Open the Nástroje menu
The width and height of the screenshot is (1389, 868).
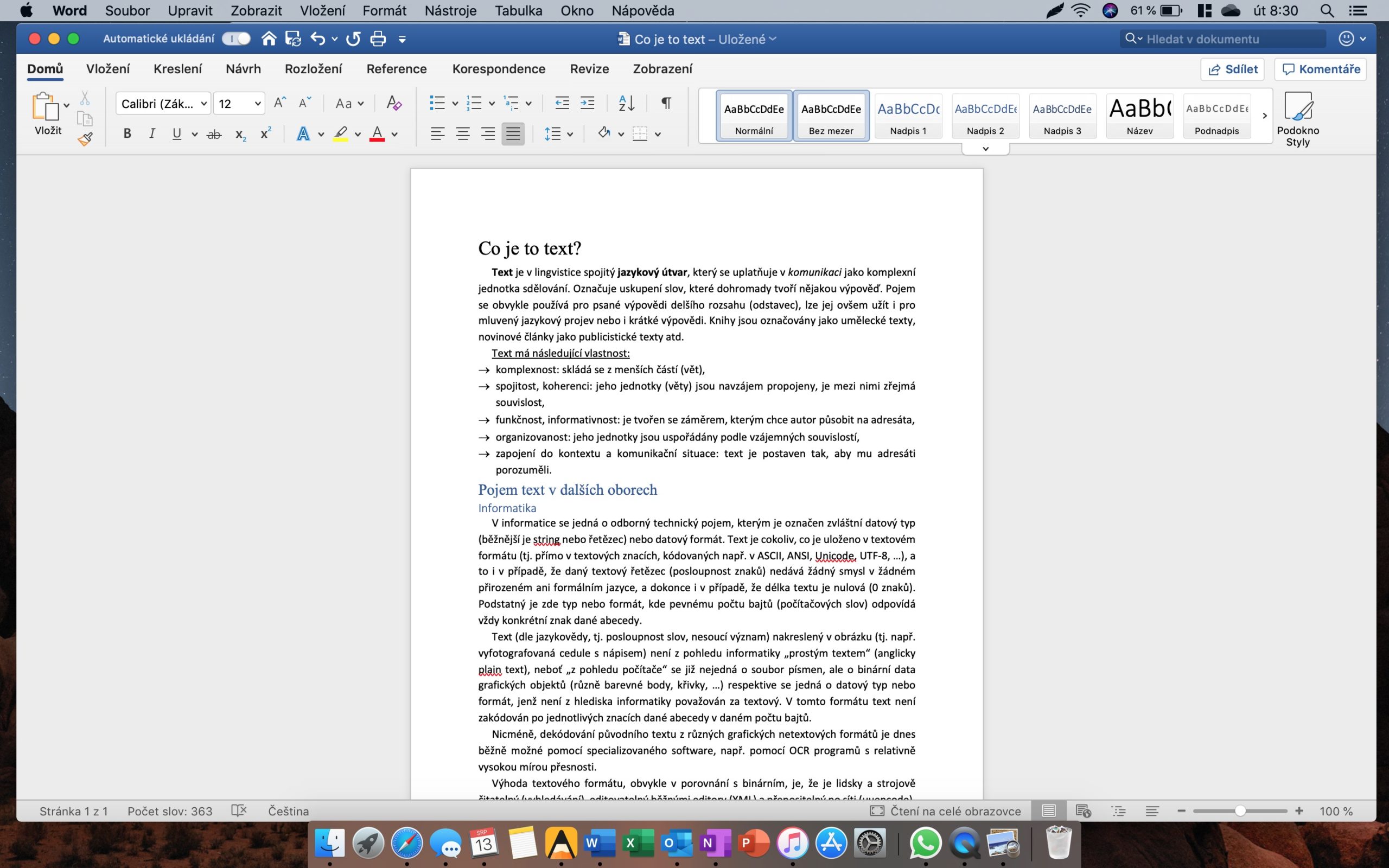coord(450,10)
